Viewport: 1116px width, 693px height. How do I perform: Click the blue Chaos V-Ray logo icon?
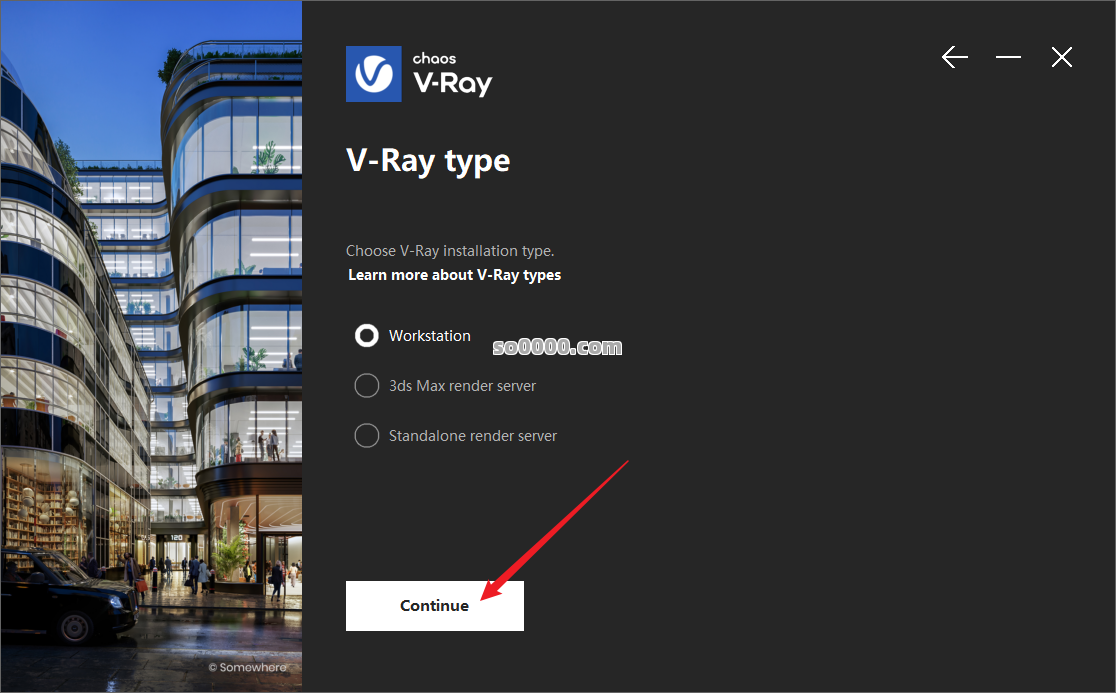tap(374, 74)
